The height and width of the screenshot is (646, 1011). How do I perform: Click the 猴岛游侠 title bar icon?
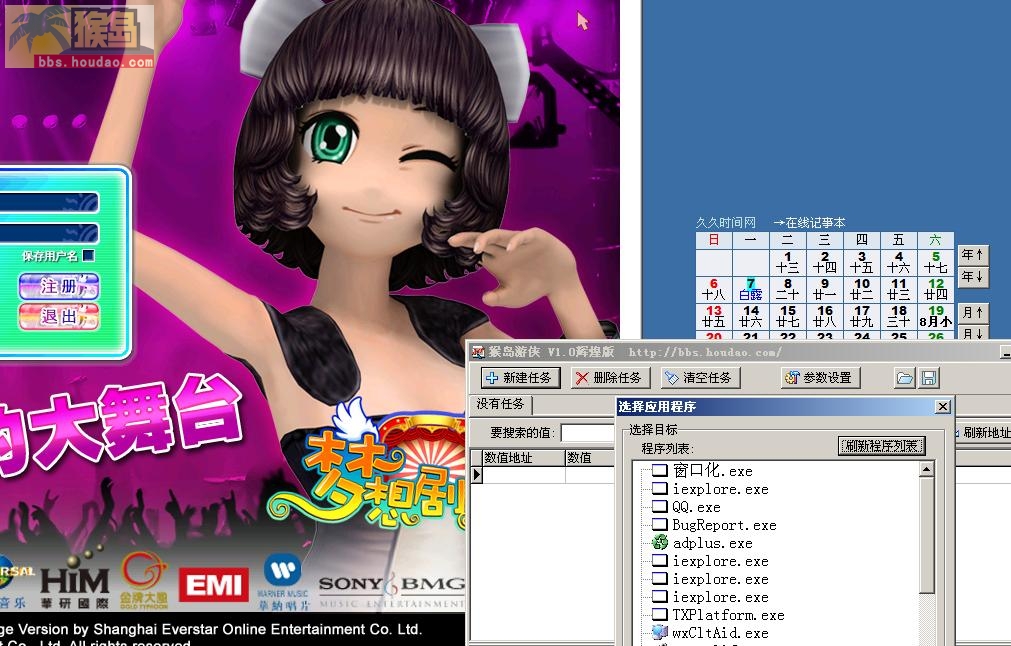coord(478,352)
